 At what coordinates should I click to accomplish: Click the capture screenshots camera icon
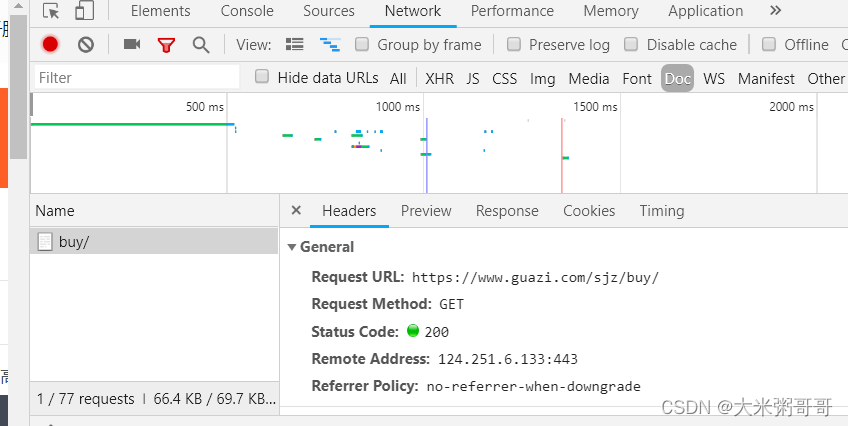(131, 44)
